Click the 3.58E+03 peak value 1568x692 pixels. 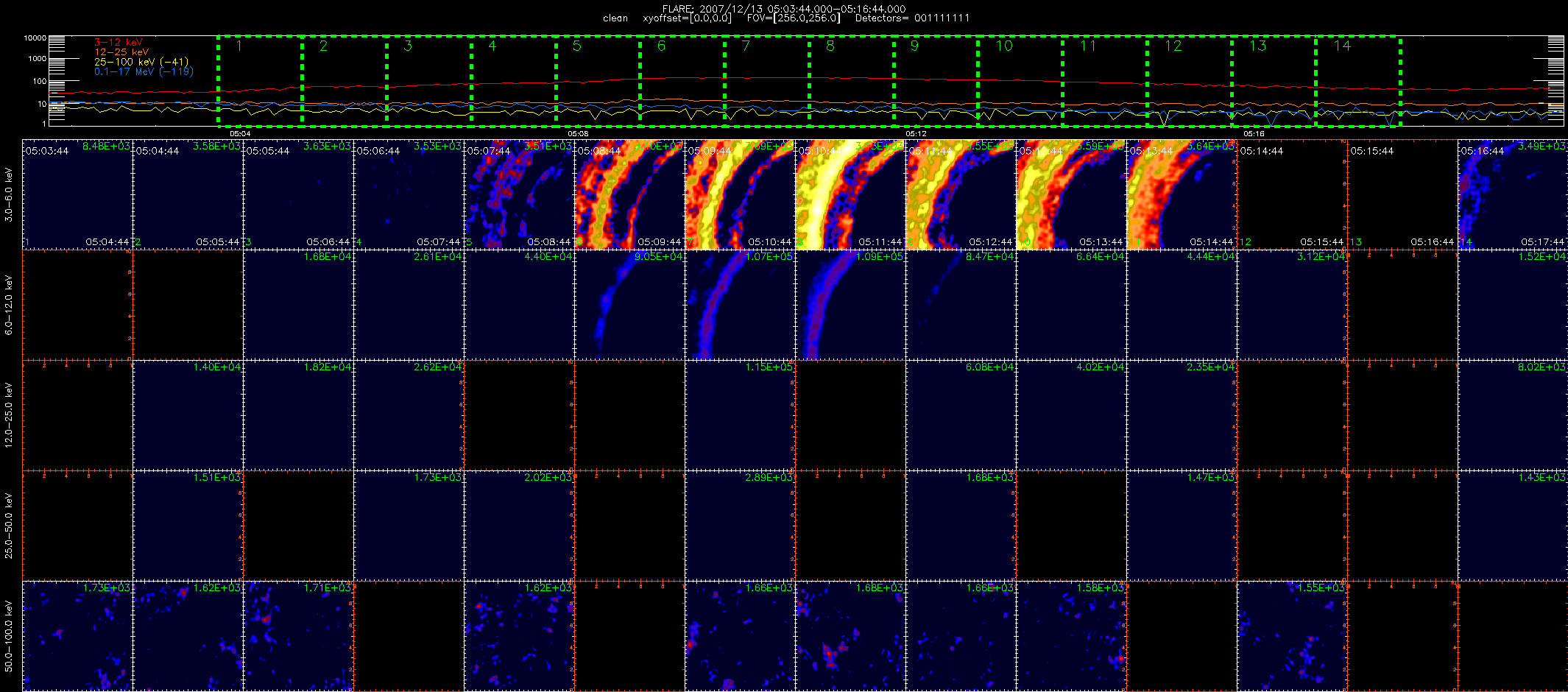click(x=216, y=146)
